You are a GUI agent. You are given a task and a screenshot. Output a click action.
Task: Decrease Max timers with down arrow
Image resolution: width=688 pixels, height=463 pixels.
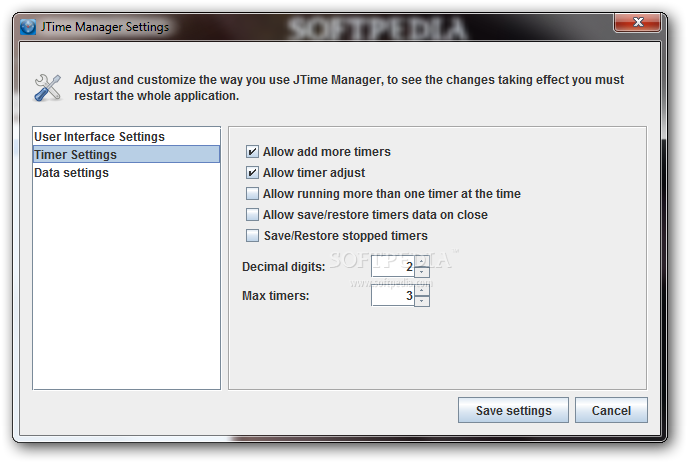(422, 301)
